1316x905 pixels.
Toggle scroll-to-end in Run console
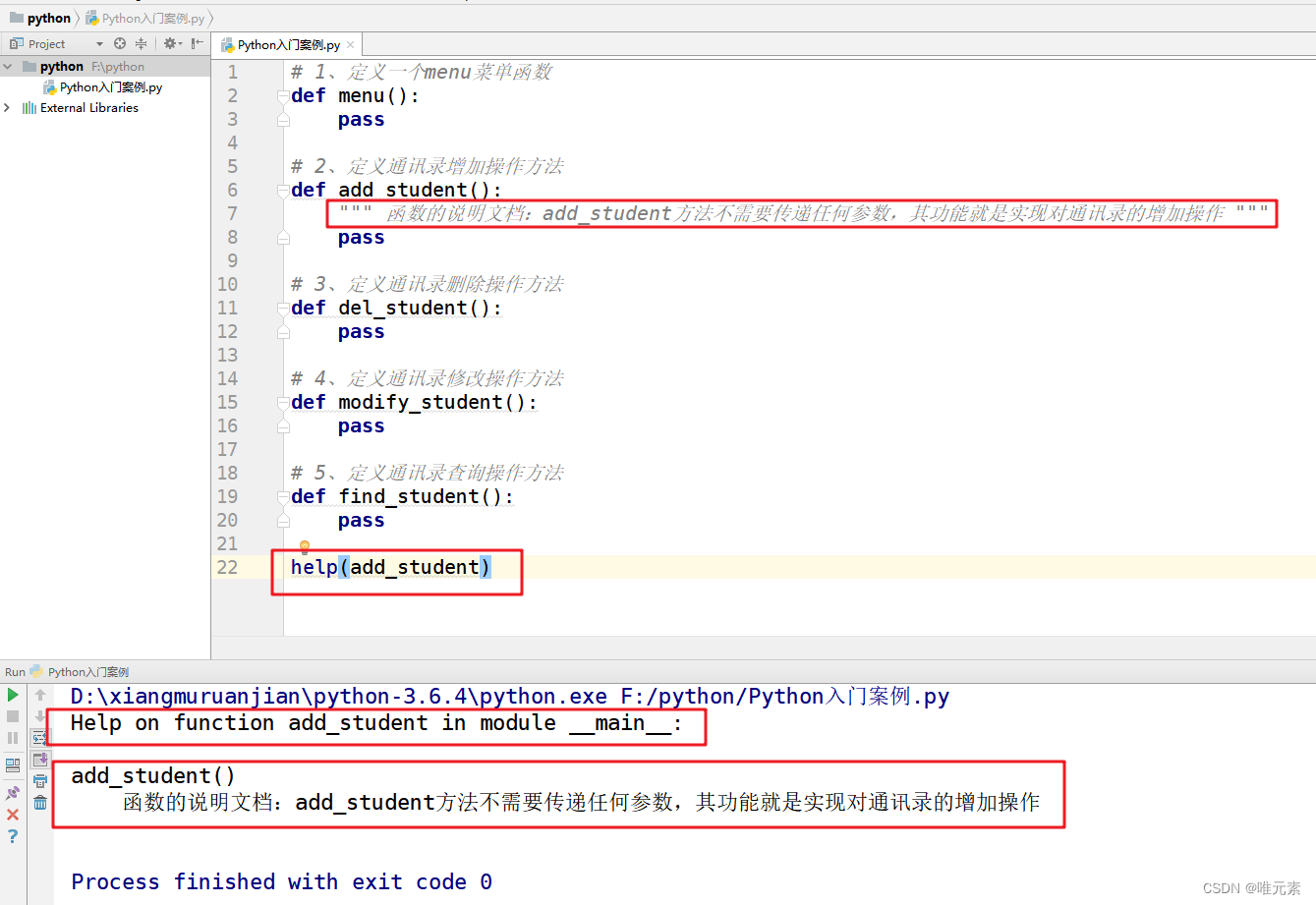click(x=40, y=760)
